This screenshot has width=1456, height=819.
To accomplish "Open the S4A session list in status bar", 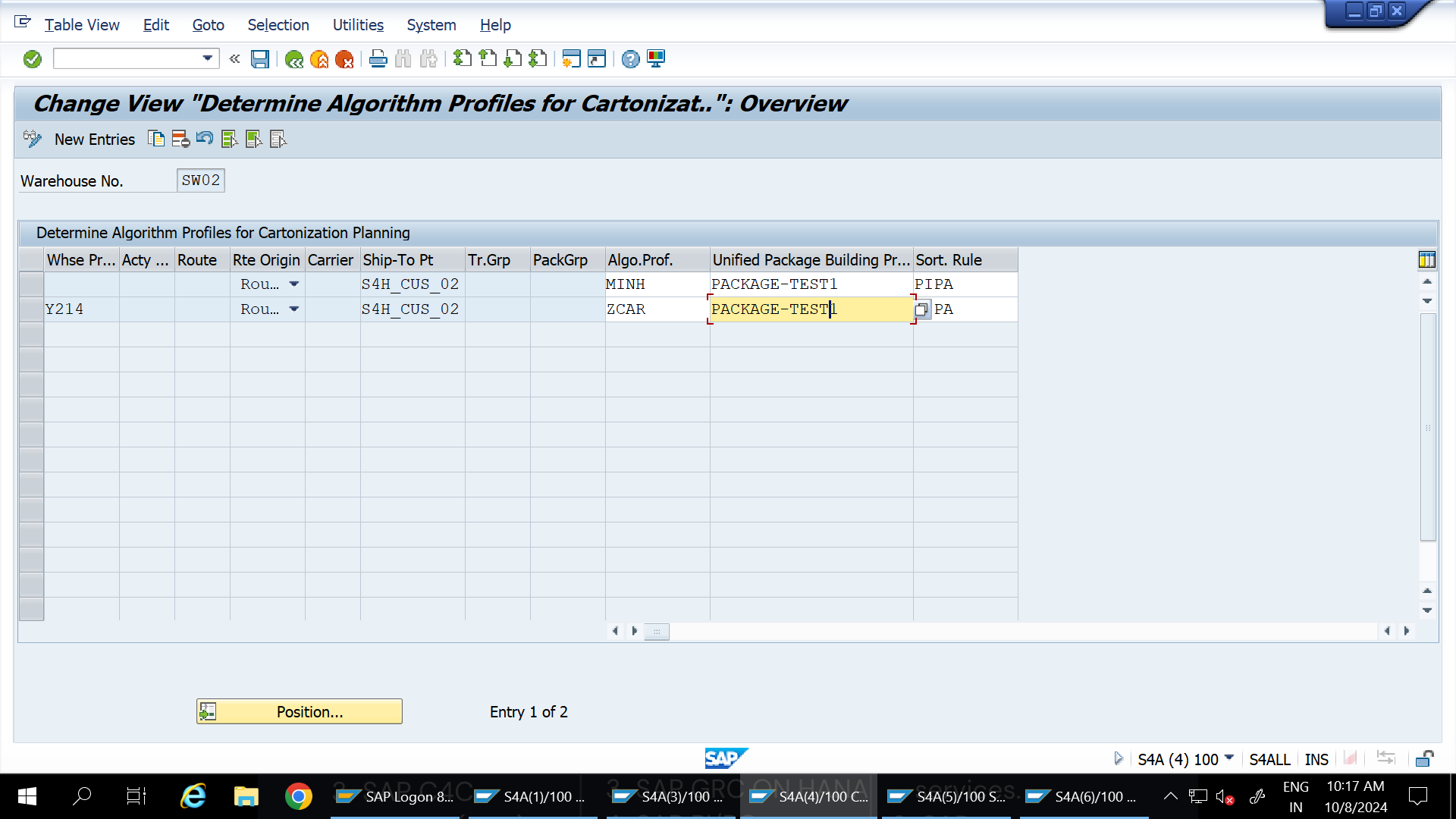I will [x=1228, y=759].
